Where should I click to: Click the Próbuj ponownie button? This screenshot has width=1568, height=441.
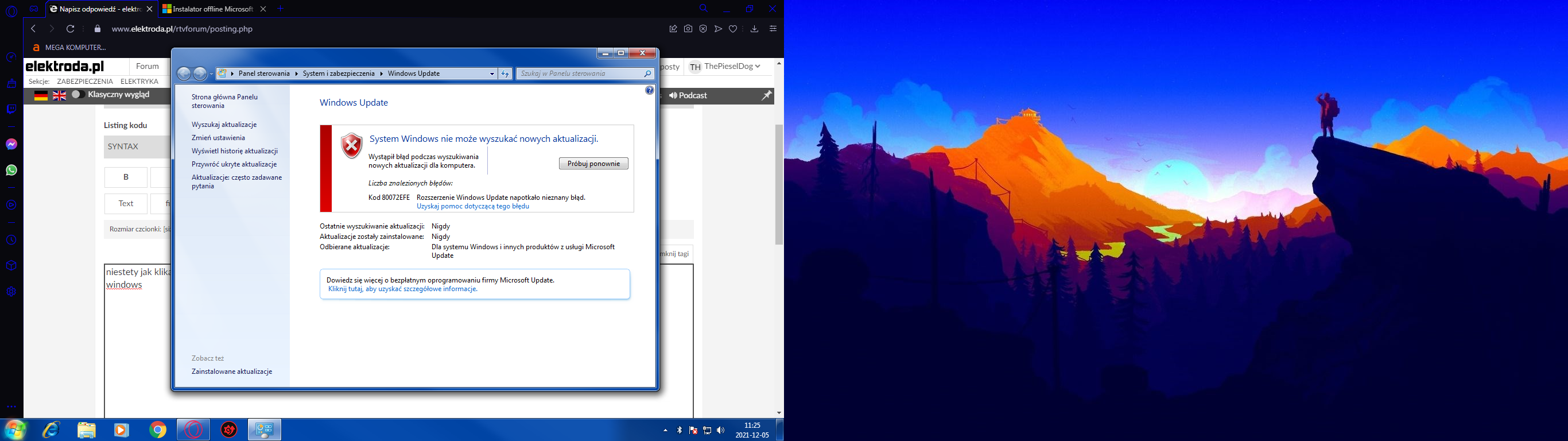pos(593,164)
